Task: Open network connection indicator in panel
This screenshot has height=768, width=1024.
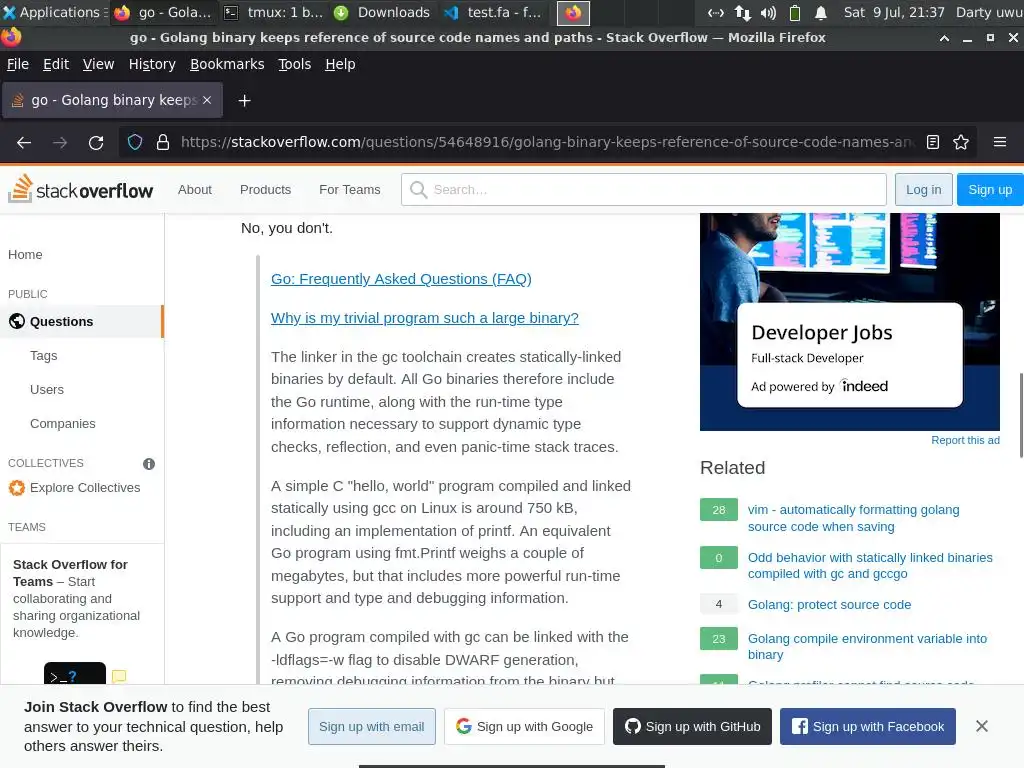Action: point(743,12)
